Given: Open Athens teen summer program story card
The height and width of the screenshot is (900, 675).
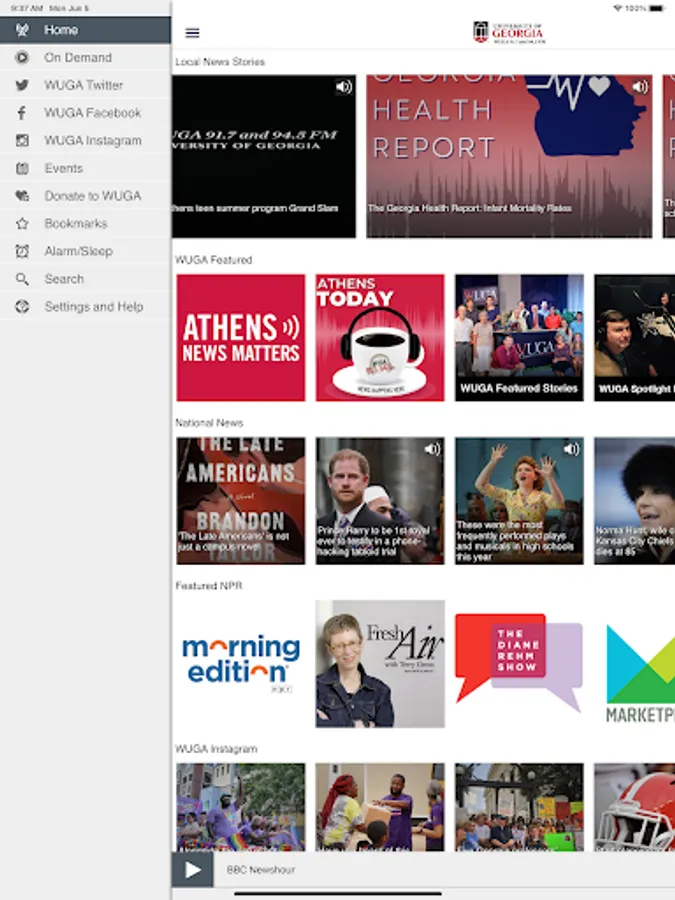Looking at the screenshot, I should coord(264,156).
